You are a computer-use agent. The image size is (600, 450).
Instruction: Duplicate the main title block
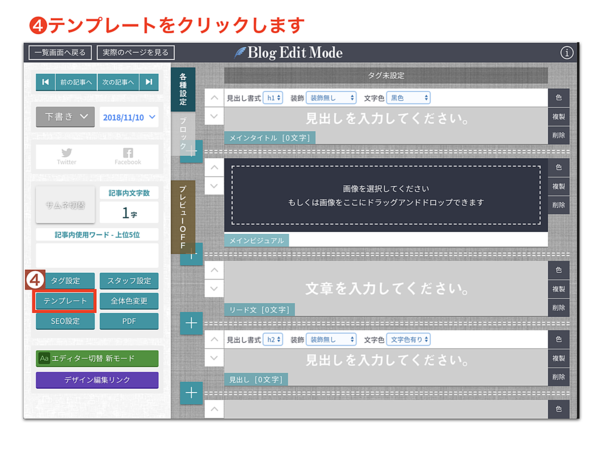click(559, 117)
